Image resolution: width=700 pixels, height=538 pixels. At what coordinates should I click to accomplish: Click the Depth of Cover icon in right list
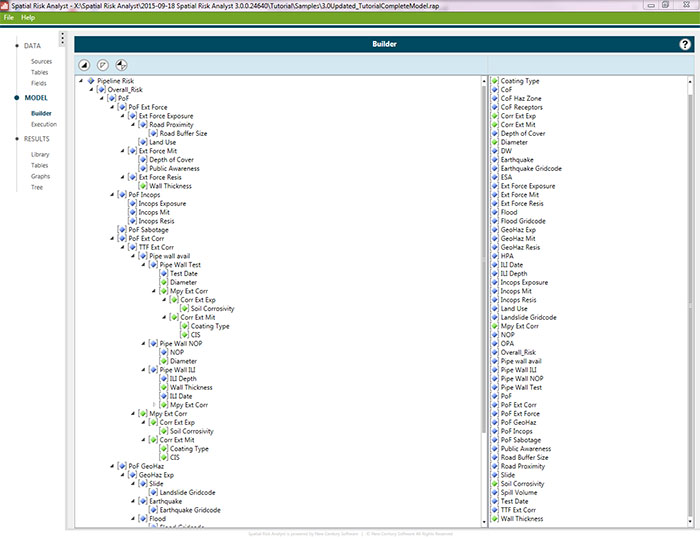pyautogui.click(x=495, y=133)
